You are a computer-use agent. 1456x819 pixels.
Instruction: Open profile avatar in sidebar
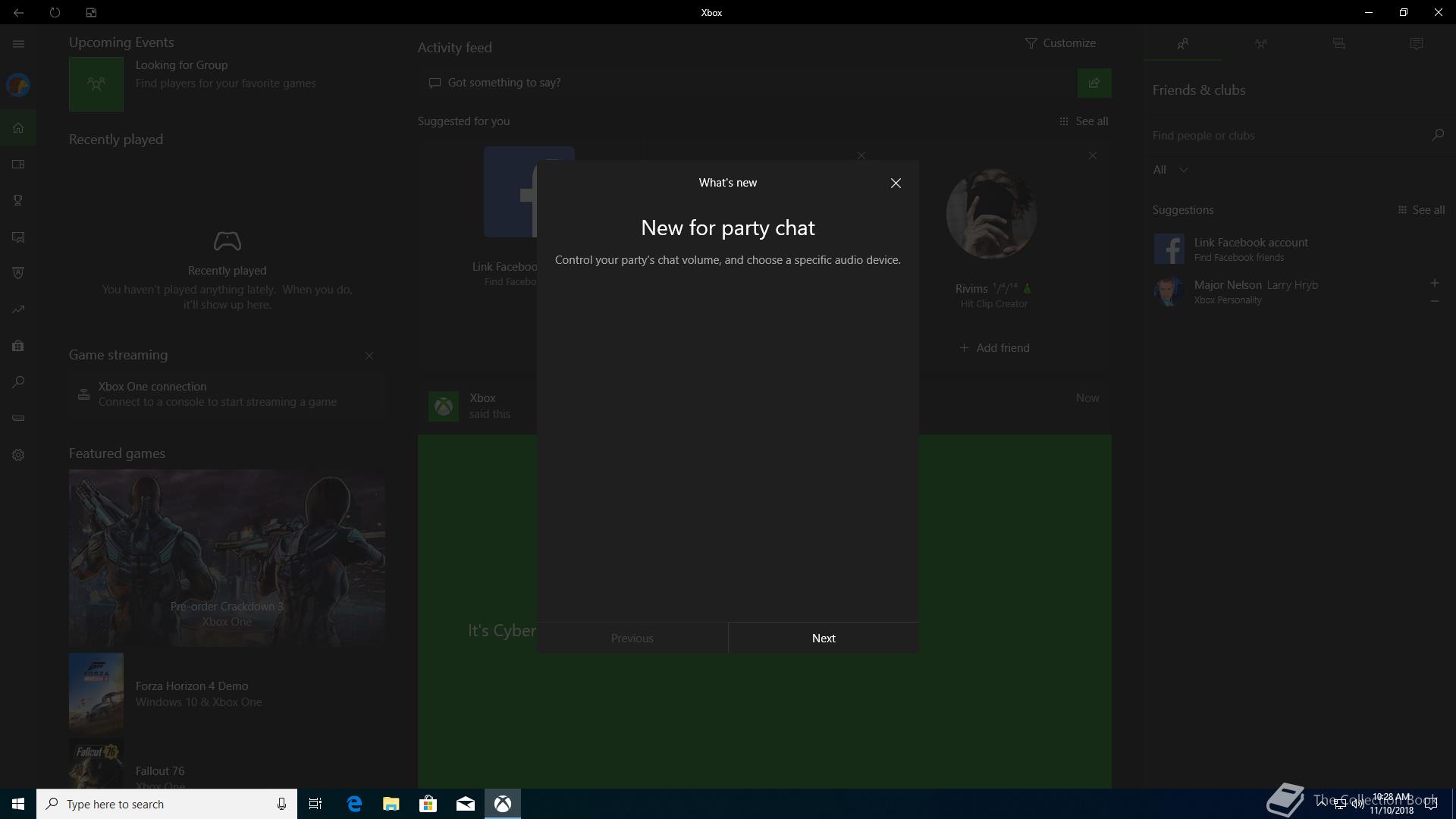18,85
